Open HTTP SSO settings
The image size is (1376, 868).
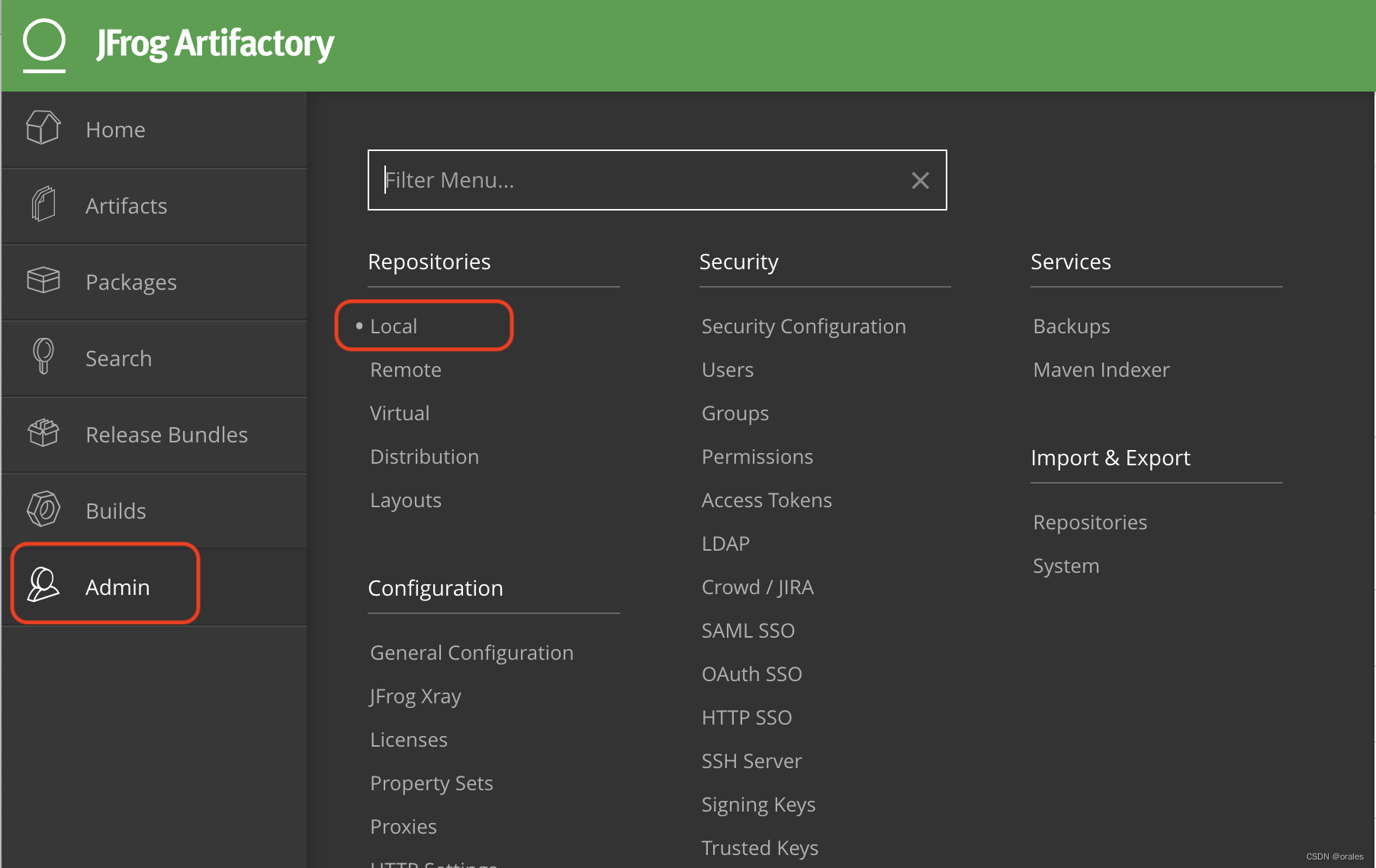747,718
